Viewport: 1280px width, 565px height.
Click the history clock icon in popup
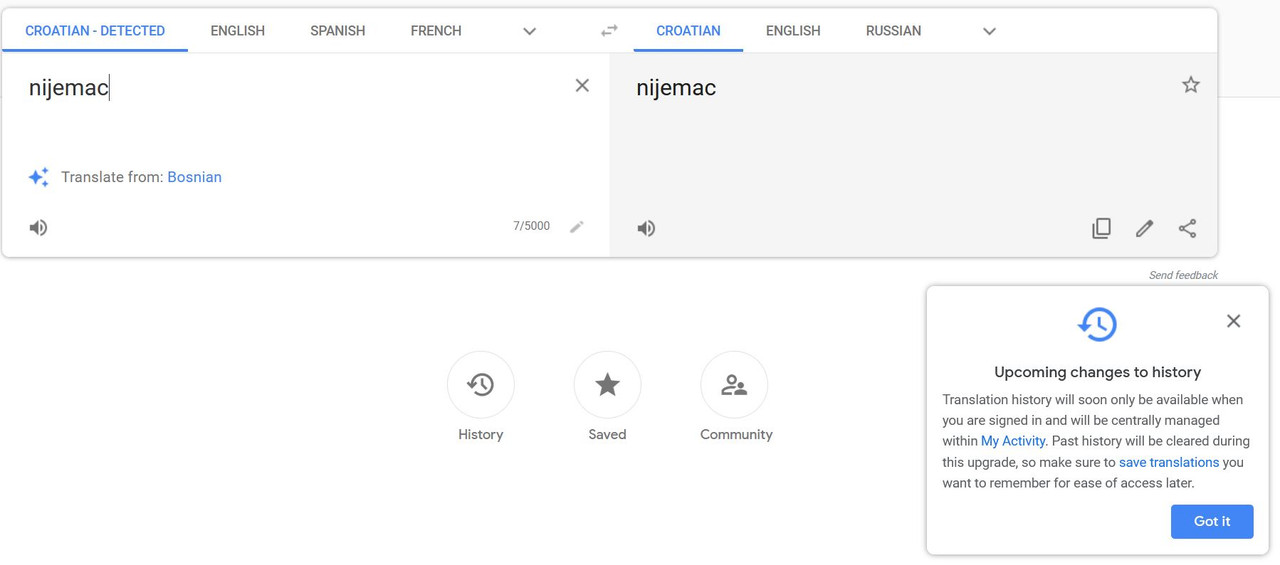point(1097,324)
